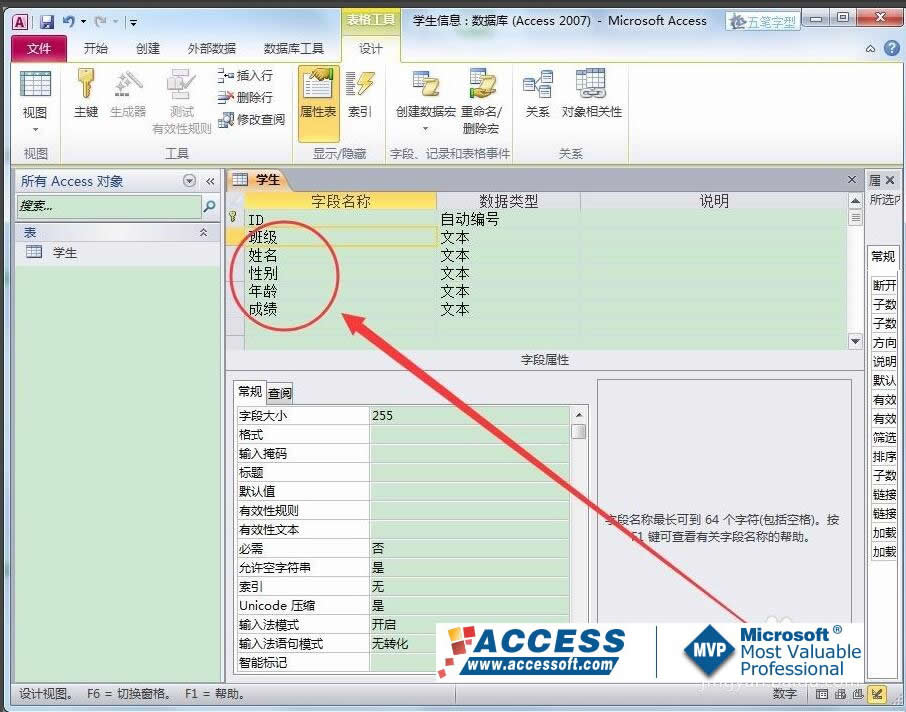Image resolution: width=906 pixels, height=712 pixels.
Task: Click the Undo icon in quick access toolbar
Action: [69, 21]
